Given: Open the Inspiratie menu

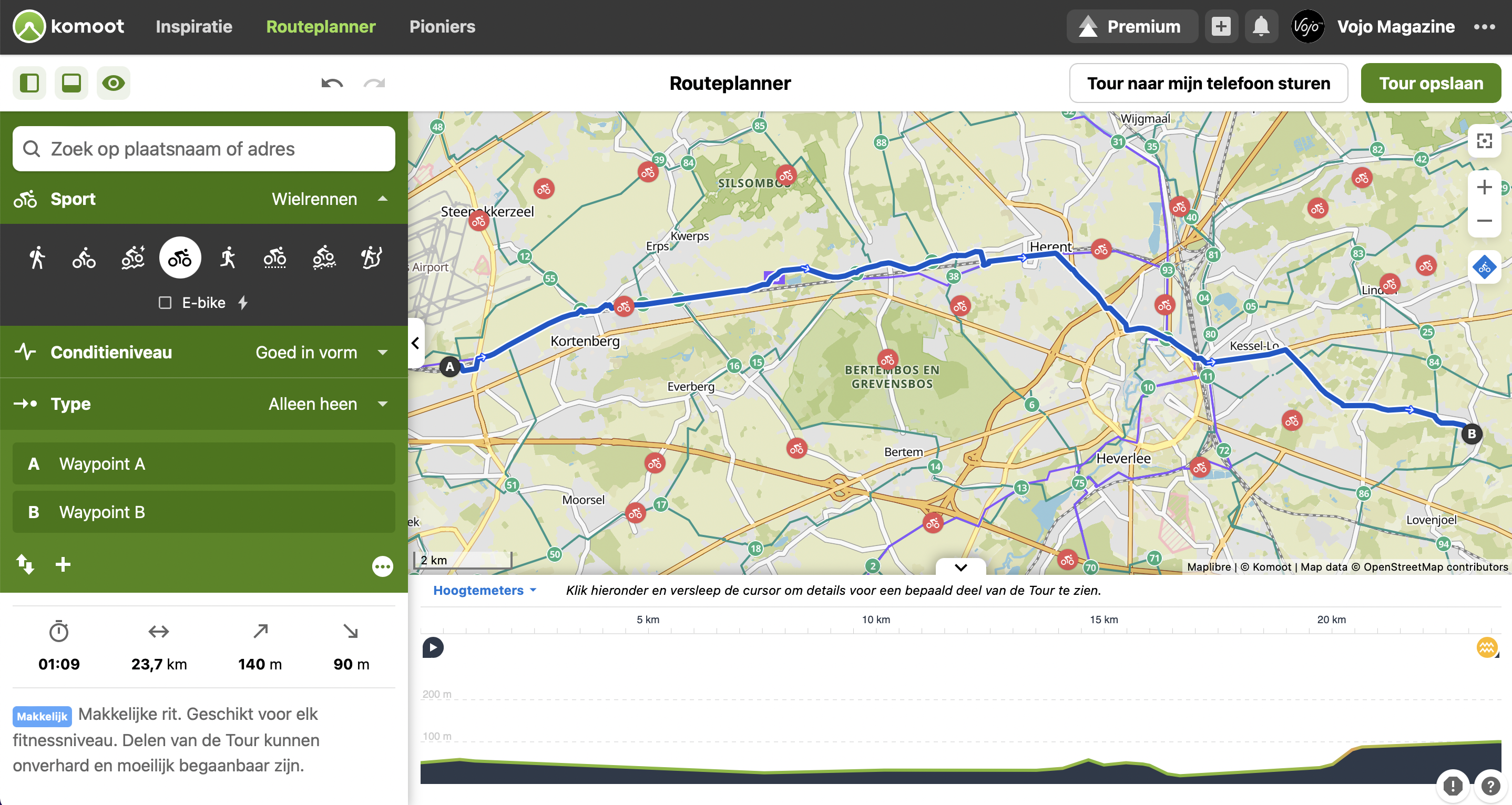Looking at the screenshot, I should (x=193, y=26).
